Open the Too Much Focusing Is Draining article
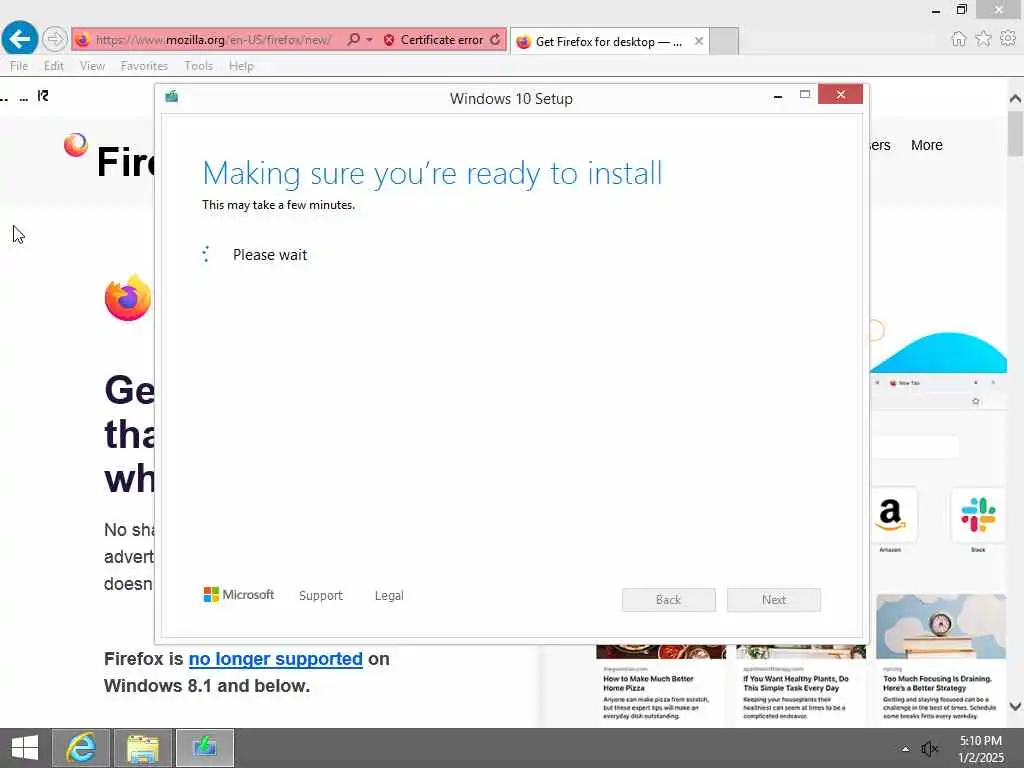This screenshot has width=1024, height=768. [x=940, y=658]
